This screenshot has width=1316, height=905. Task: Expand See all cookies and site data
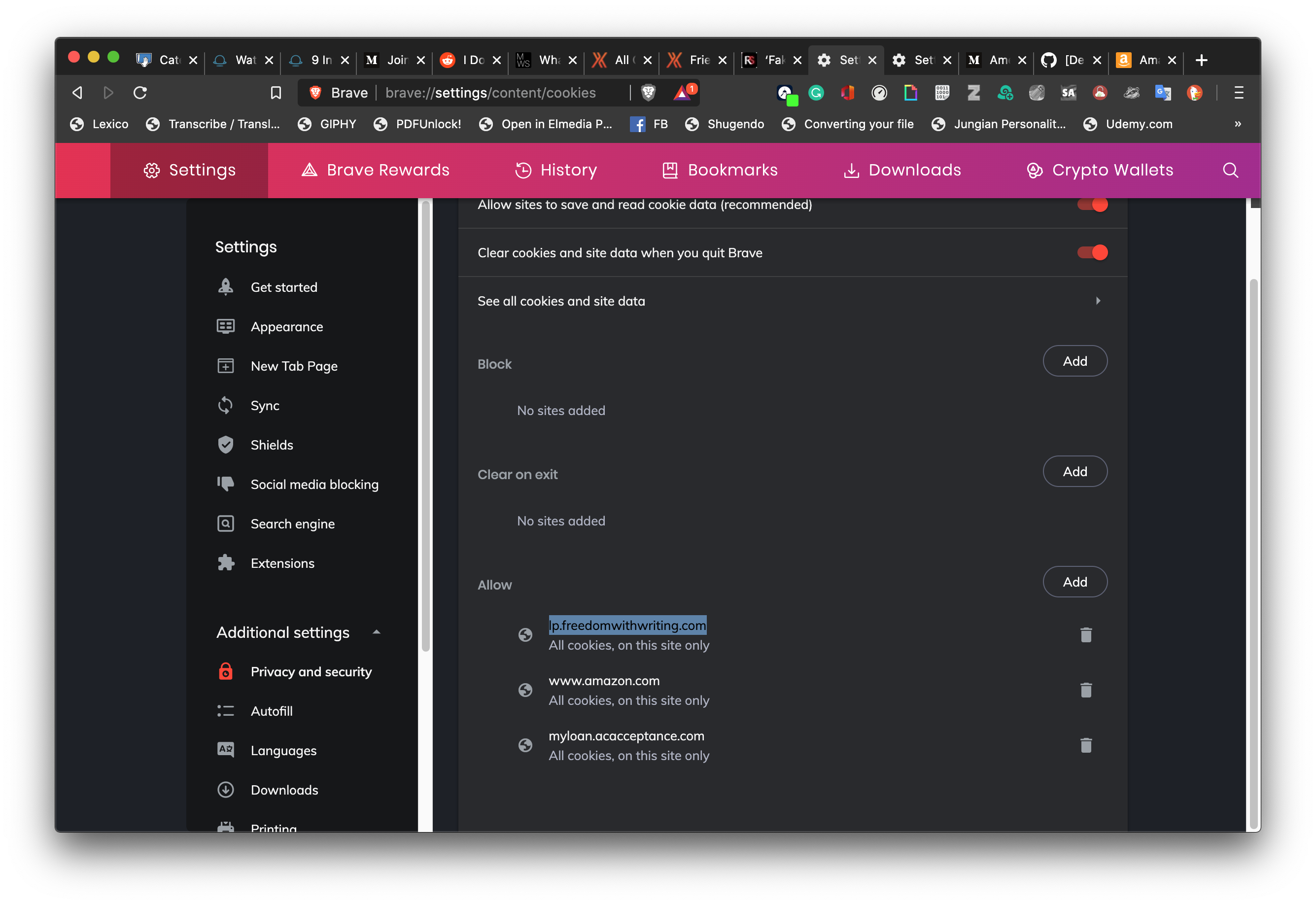tap(1098, 301)
